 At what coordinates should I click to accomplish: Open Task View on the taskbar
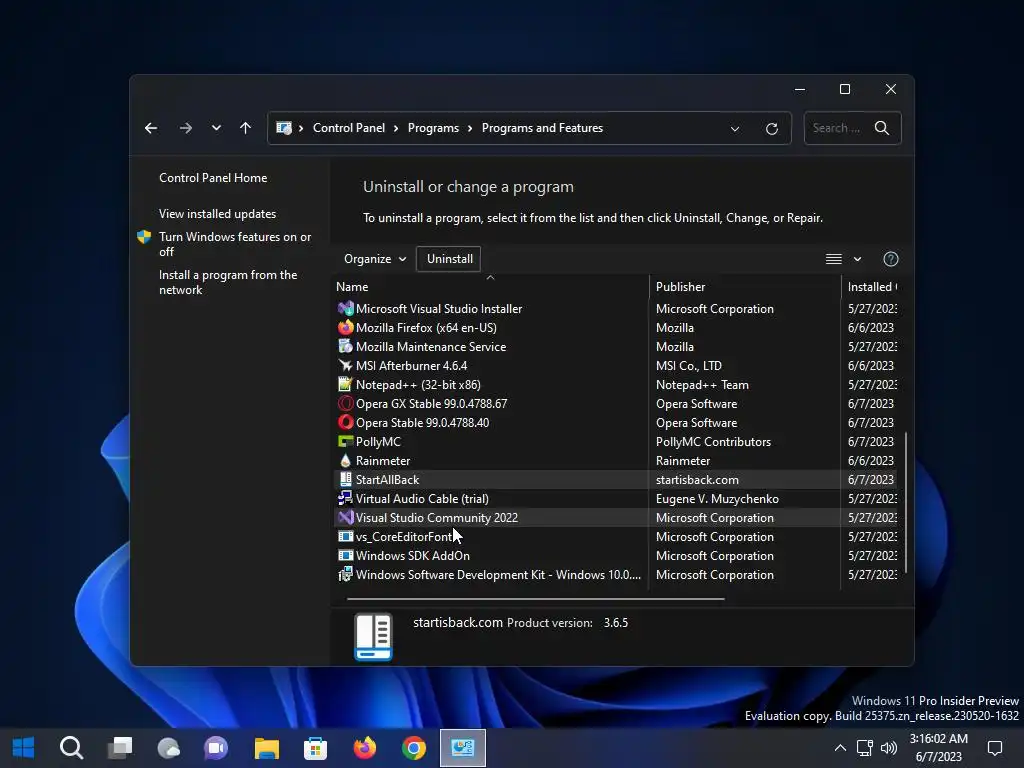coord(120,748)
